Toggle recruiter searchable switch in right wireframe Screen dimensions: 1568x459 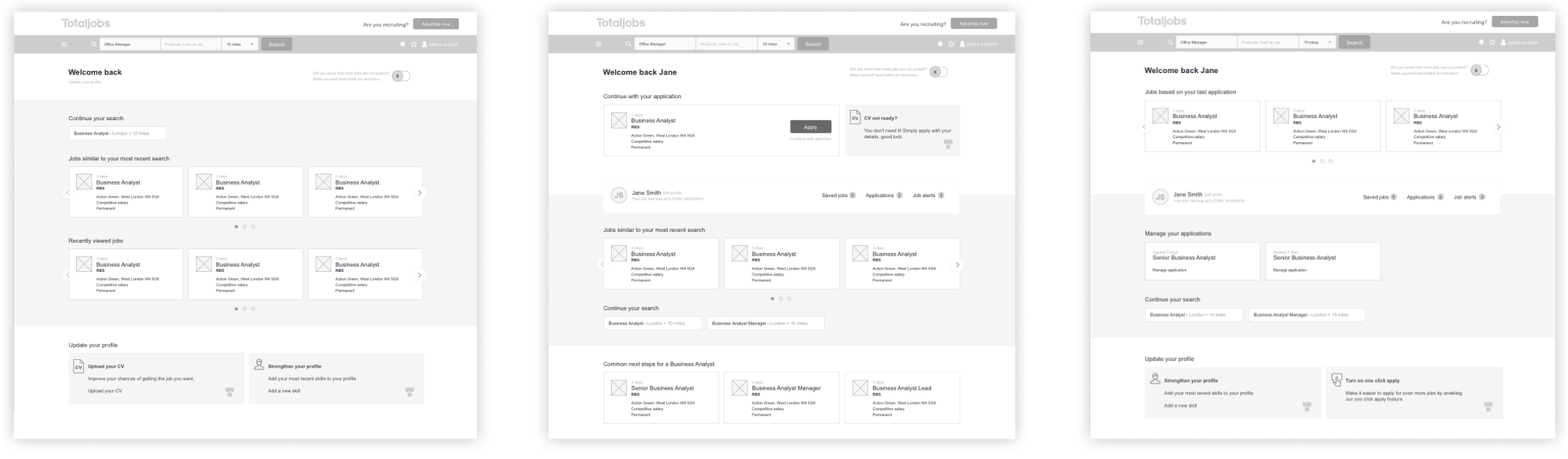pos(1479,70)
